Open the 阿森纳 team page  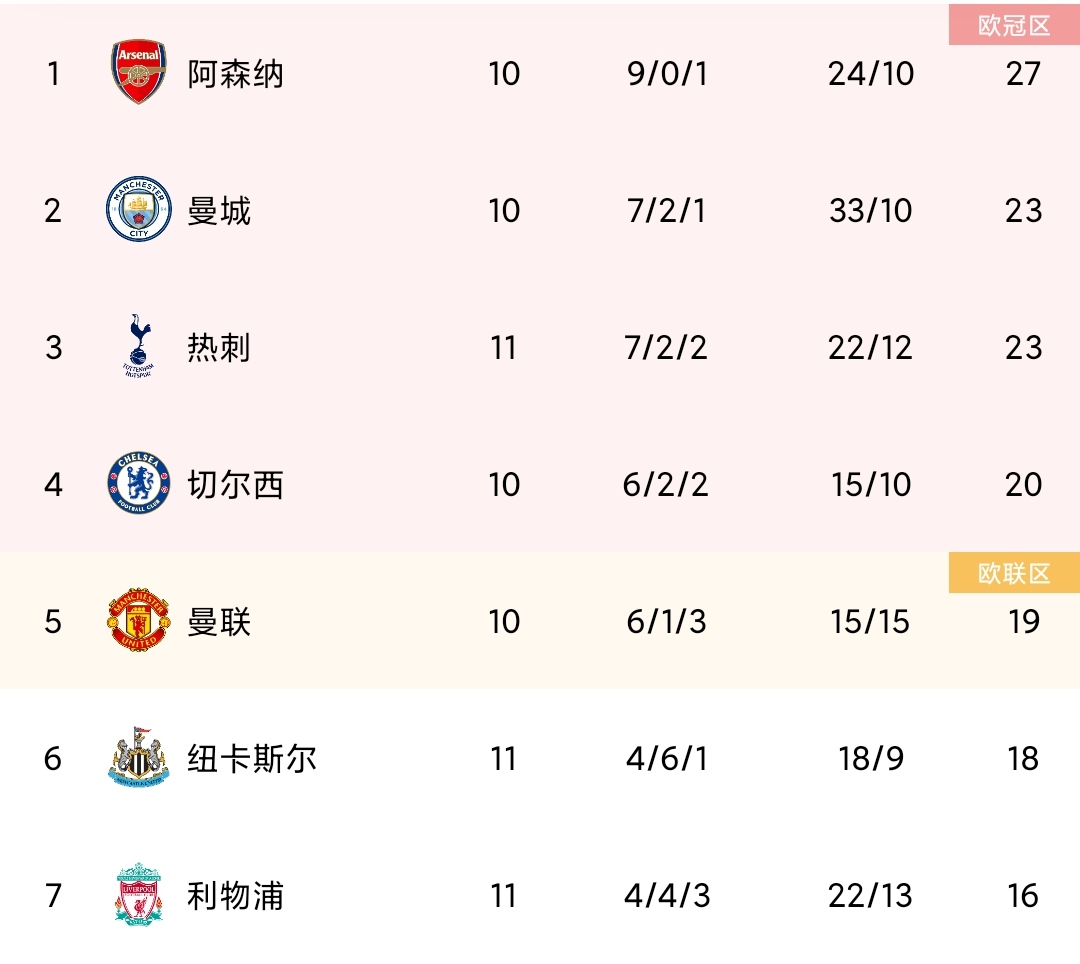click(236, 74)
